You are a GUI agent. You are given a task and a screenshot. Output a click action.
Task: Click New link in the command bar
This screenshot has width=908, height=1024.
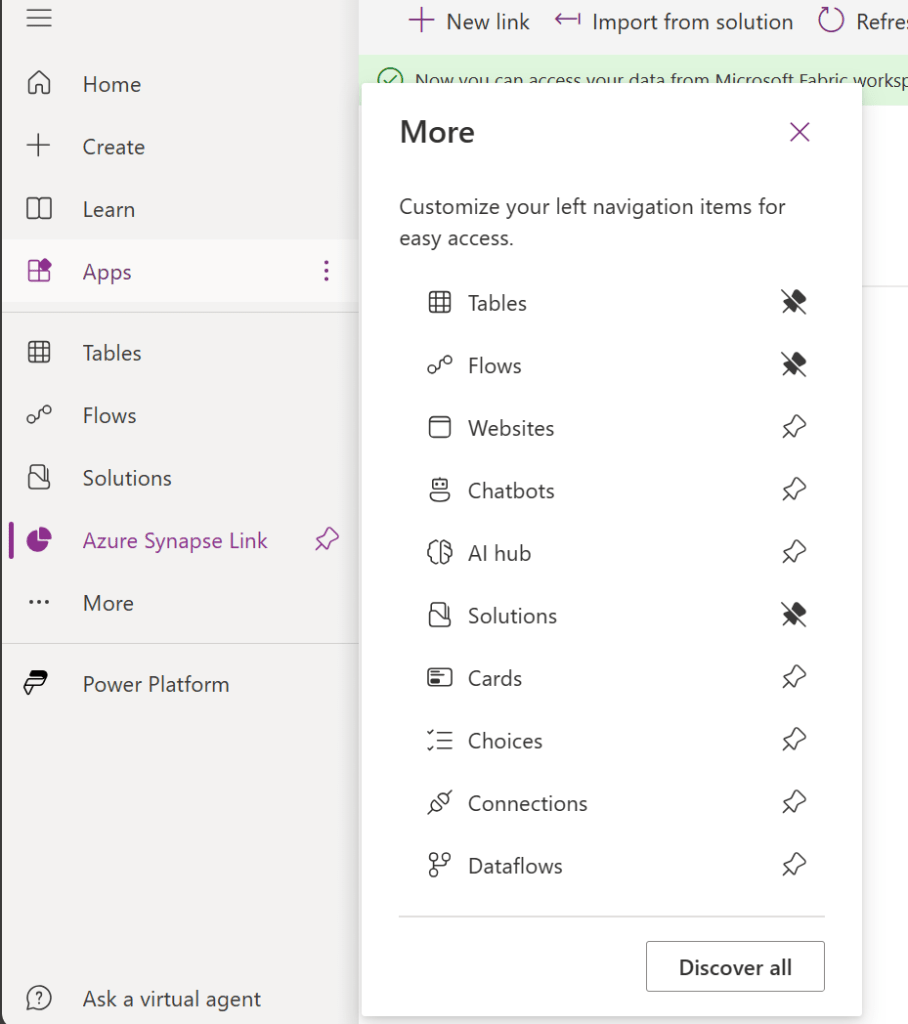pos(470,21)
